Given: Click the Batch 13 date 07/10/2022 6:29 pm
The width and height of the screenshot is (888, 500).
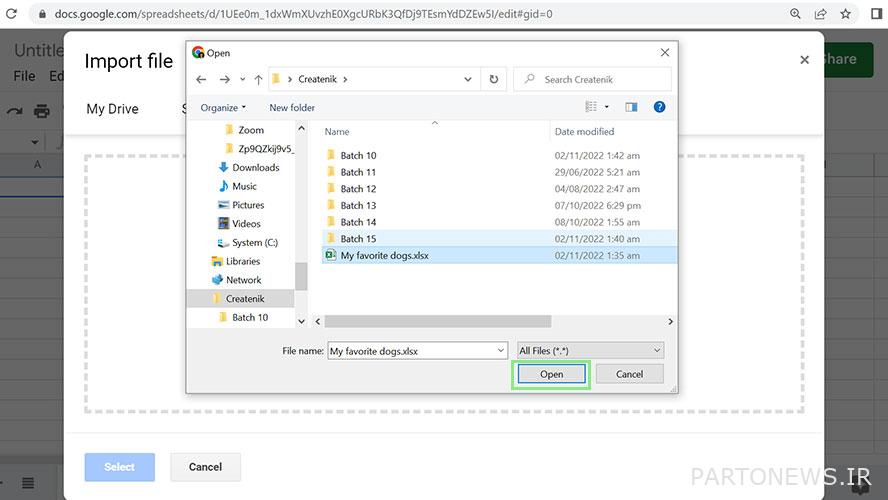Looking at the screenshot, I should 597,205.
